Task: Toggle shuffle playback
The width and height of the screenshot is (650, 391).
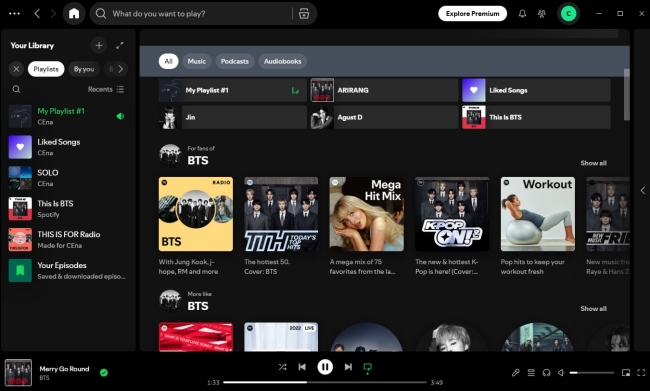Action: click(x=282, y=367)
